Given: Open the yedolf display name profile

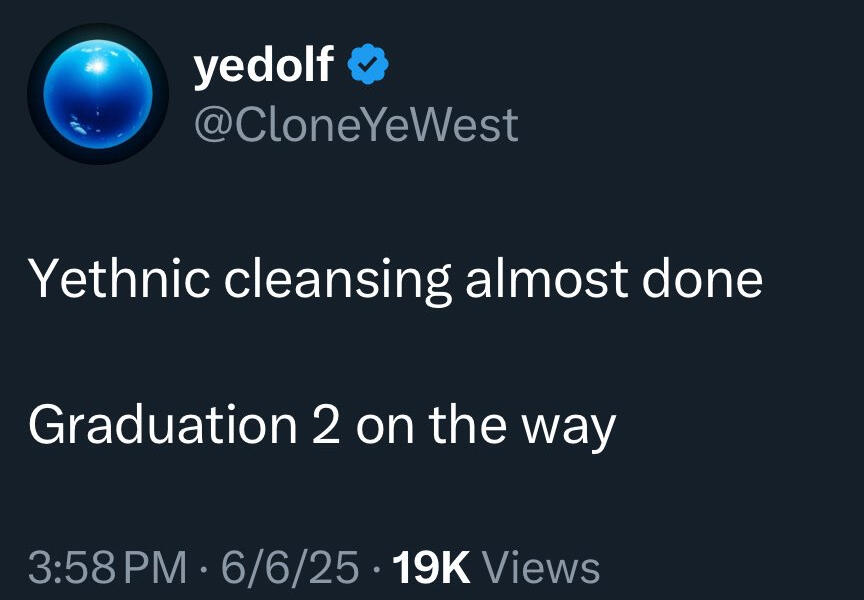Looking at the screenshot, I should coord(263,67).
